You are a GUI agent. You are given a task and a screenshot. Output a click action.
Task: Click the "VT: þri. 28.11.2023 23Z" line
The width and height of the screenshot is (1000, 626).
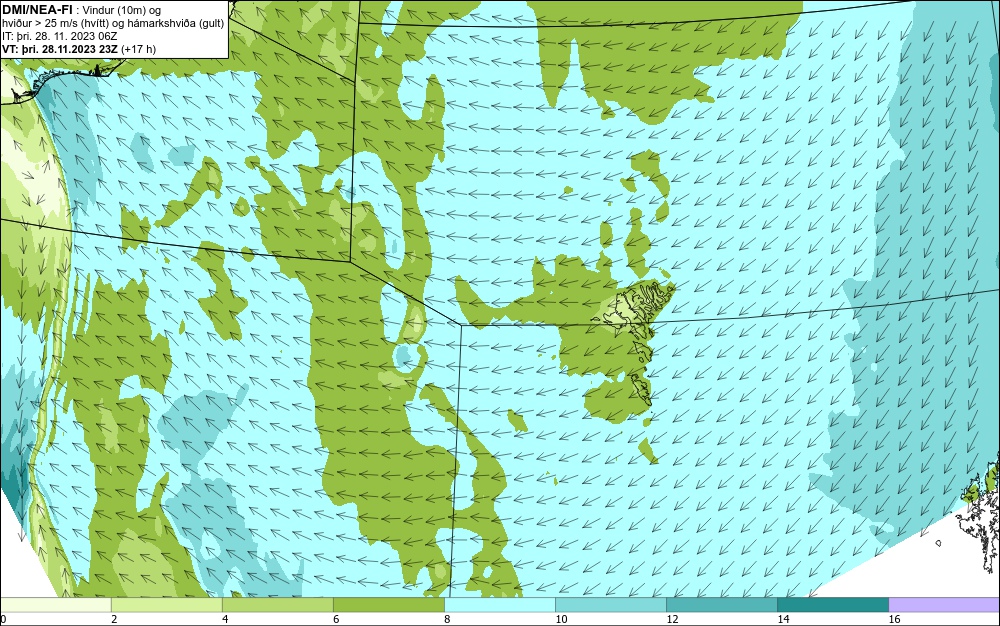click(x=78, y=48)
